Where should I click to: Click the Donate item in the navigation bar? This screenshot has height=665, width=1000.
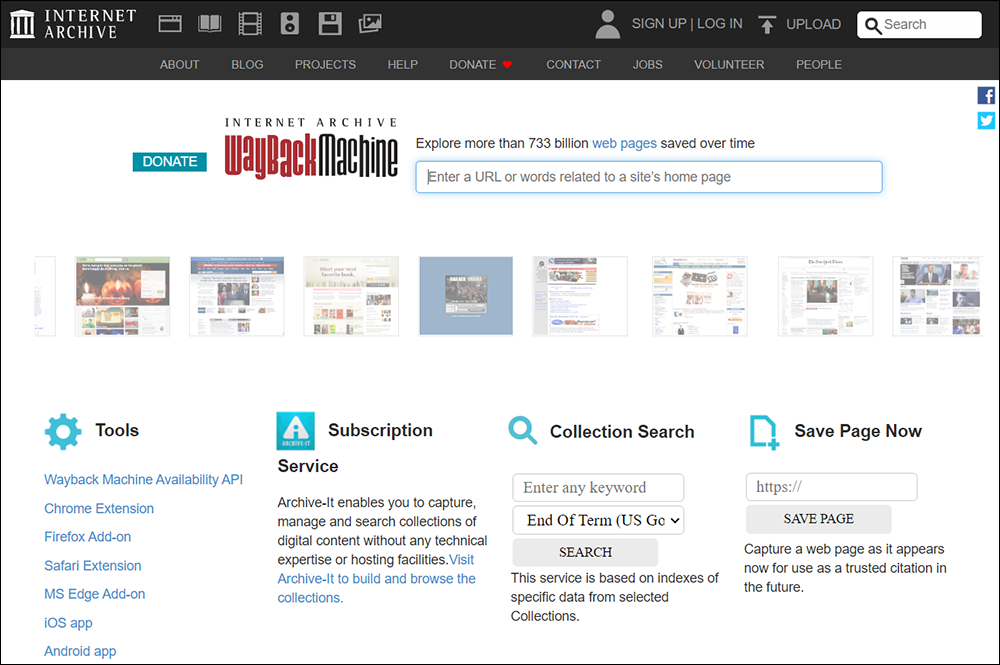pyautogui.click(x=473, y=64)
